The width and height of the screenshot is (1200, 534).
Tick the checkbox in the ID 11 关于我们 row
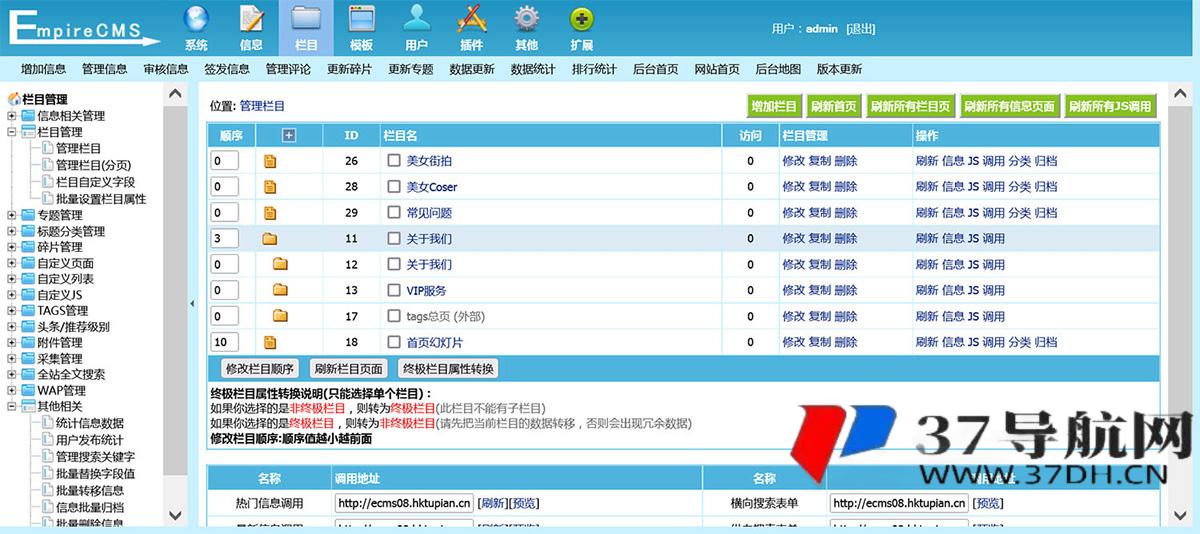[394, 239]
